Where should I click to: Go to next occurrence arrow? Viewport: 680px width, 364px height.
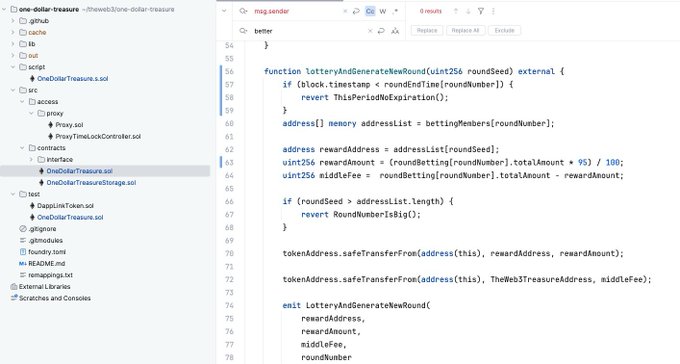pyautogui.click(x=468, y=11)
